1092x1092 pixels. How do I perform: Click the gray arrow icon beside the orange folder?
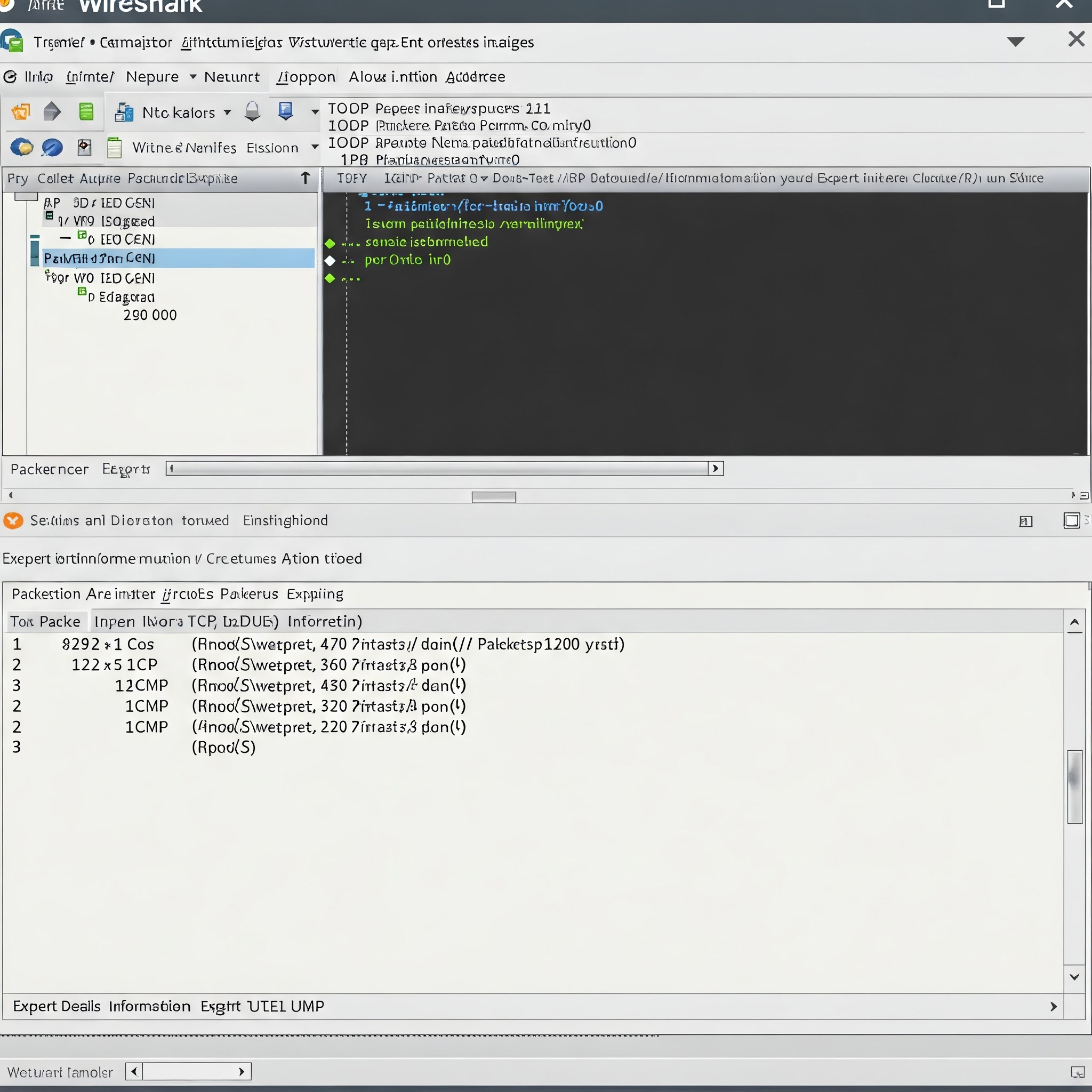(x=52, y=112)
